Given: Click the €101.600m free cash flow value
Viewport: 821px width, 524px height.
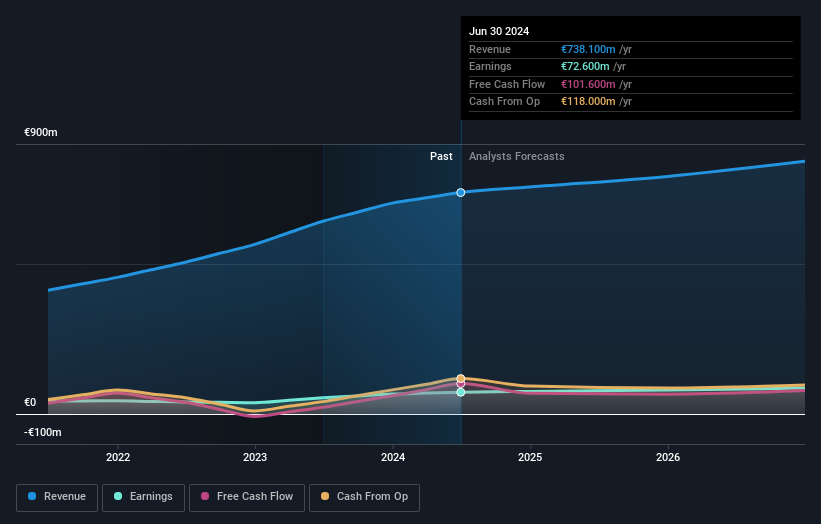Looking at the screenshot, I should (x=588, y=84).
